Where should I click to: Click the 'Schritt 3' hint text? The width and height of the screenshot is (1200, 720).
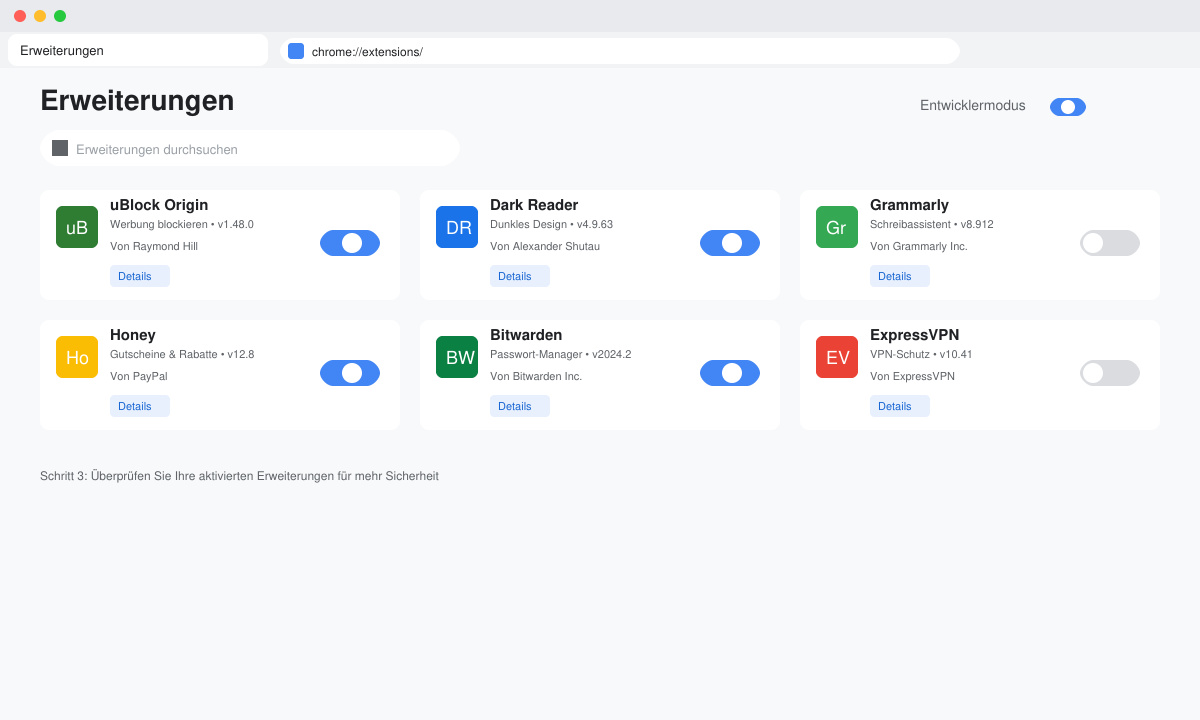click(239, 476)
